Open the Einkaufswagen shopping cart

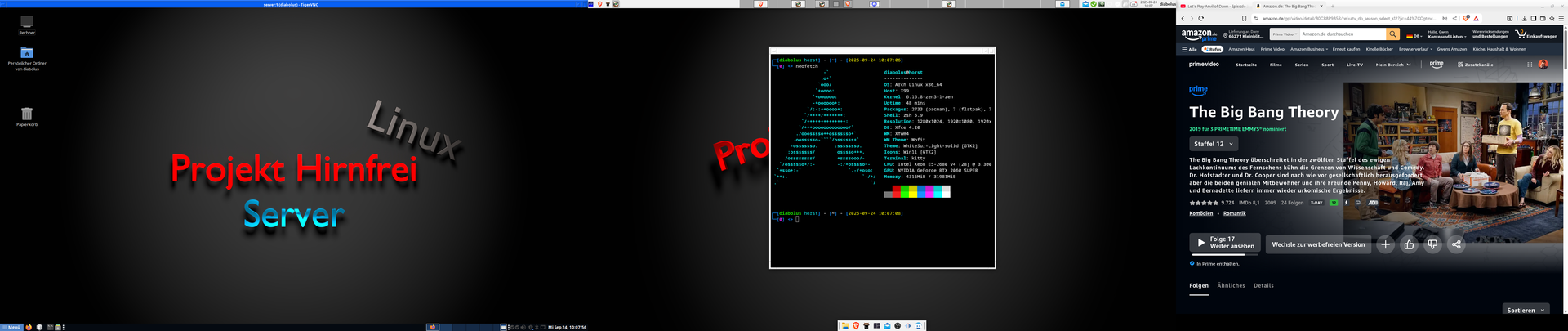coord(1536,34)
